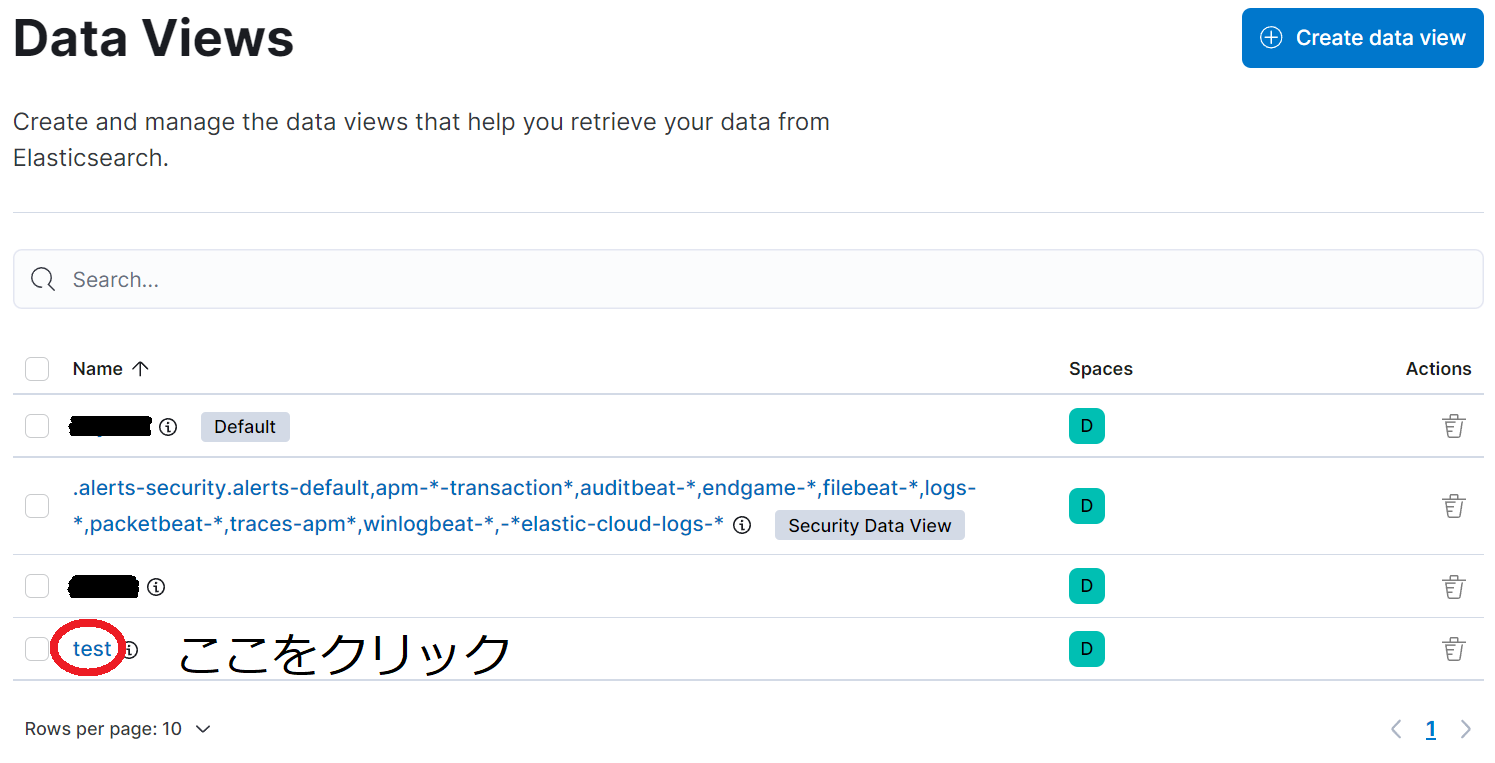Image resolution: width=1495 pixels, height=763 pixels.
Task: Select the header checkbox to select all rows
Action: (x=36, y=368)
